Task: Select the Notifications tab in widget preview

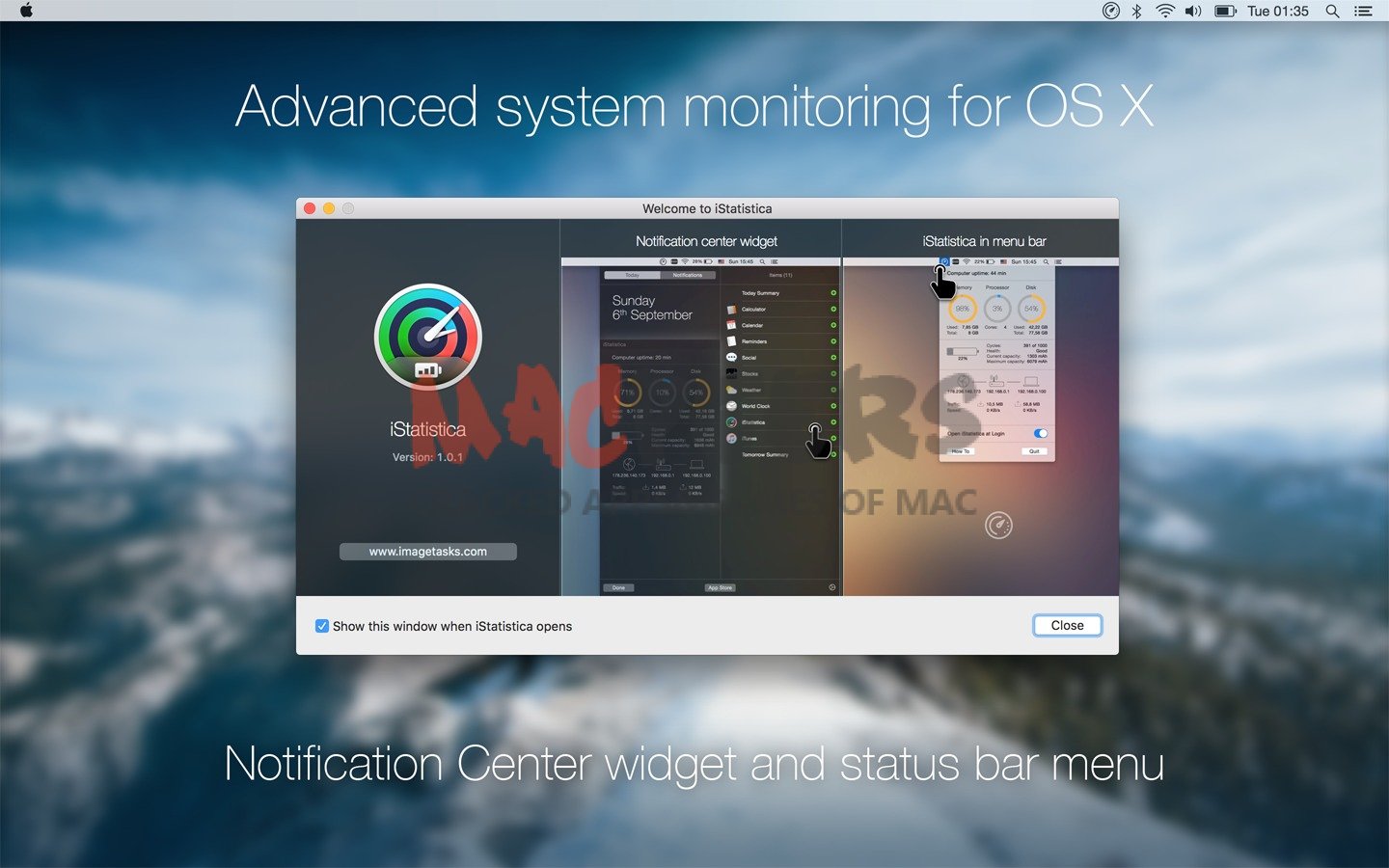Action: [x=688, y=275]
